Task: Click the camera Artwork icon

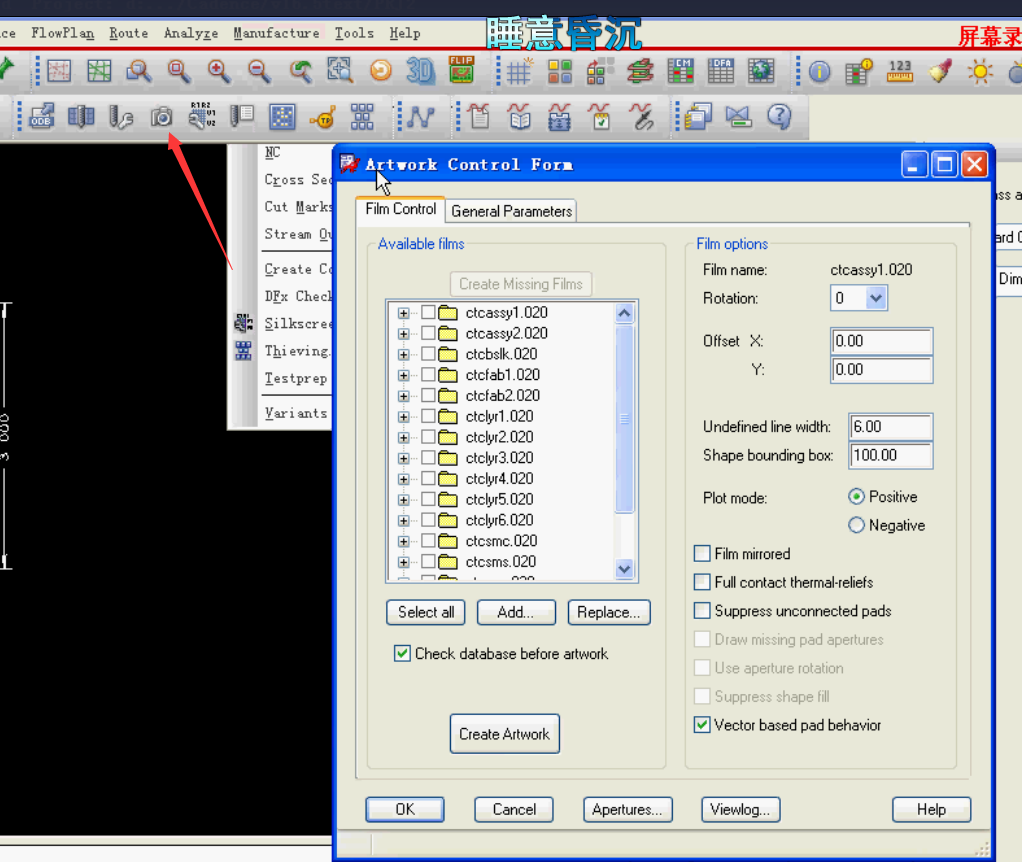Action: point(162,117)
